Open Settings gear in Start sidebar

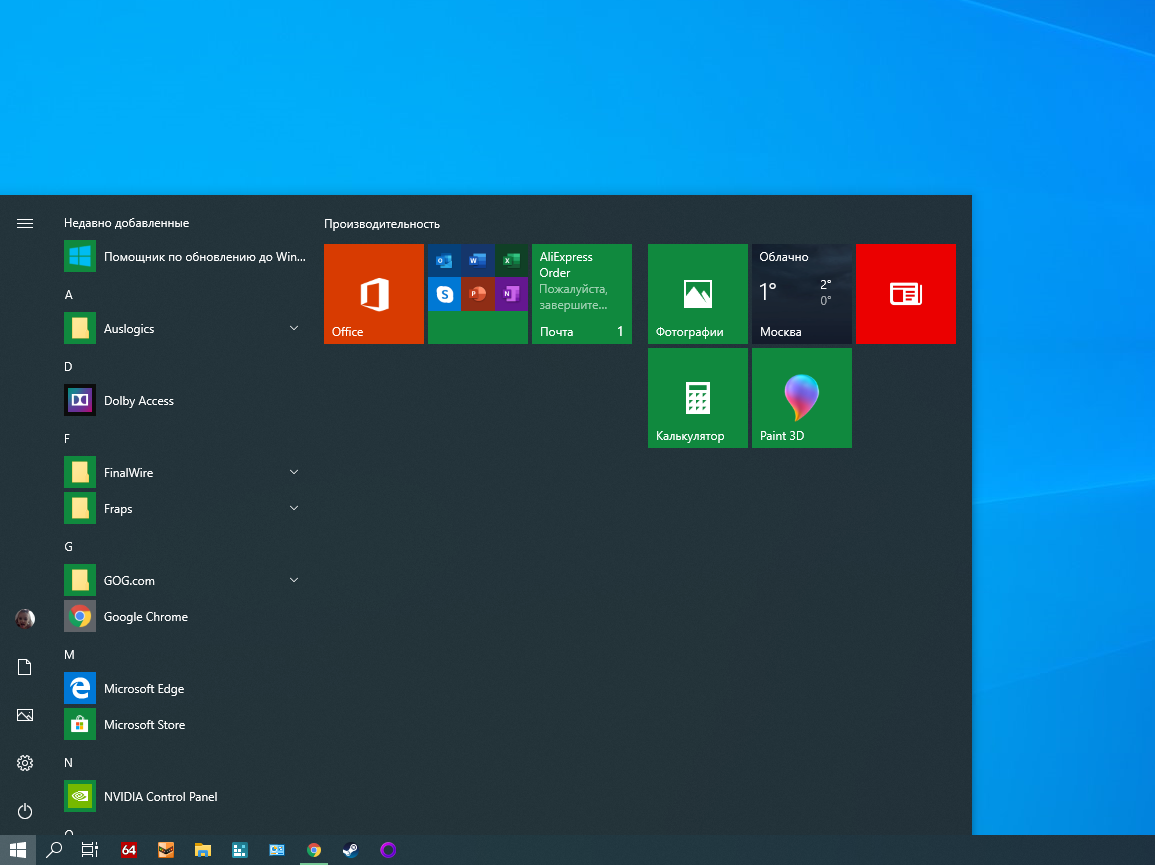tap(25, 763)
